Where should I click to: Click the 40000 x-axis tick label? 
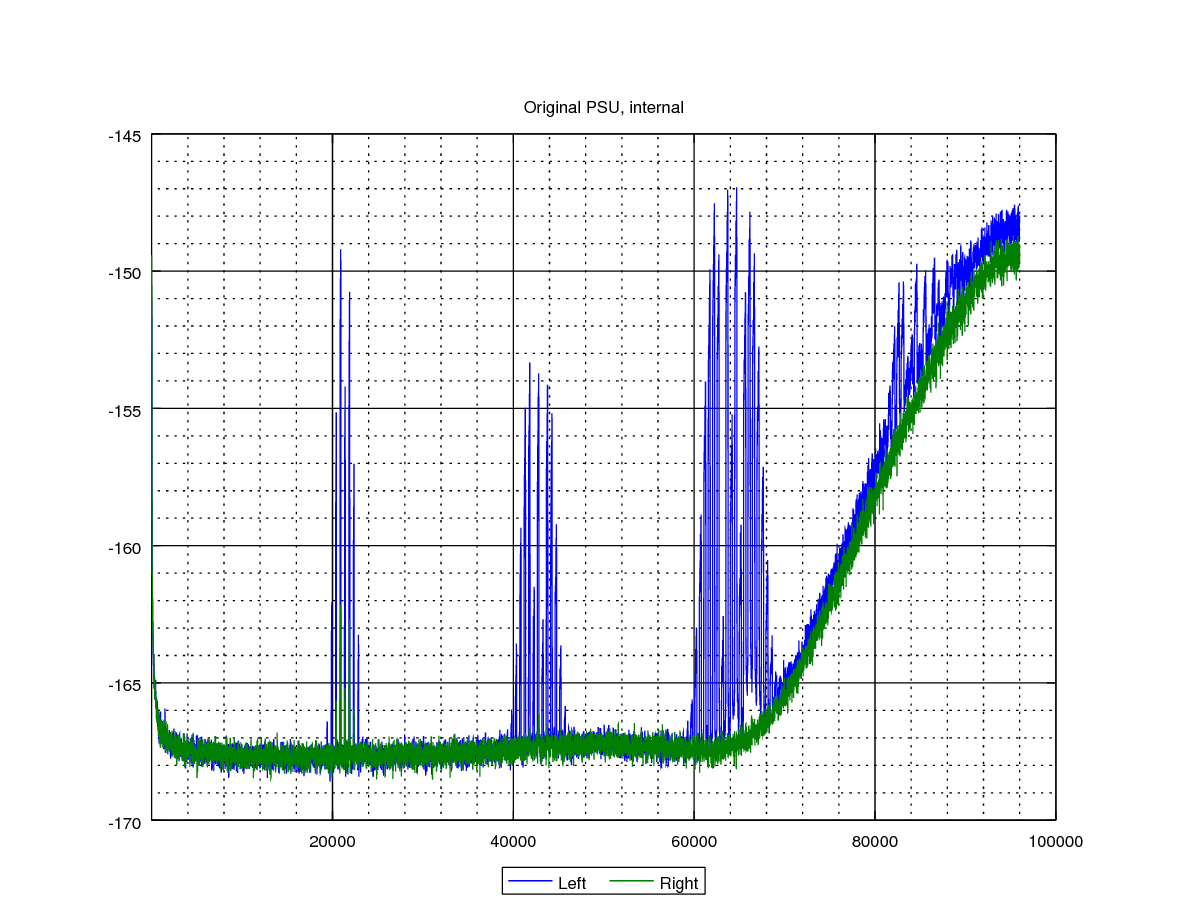pyautogui.click(x=513, y=843)
